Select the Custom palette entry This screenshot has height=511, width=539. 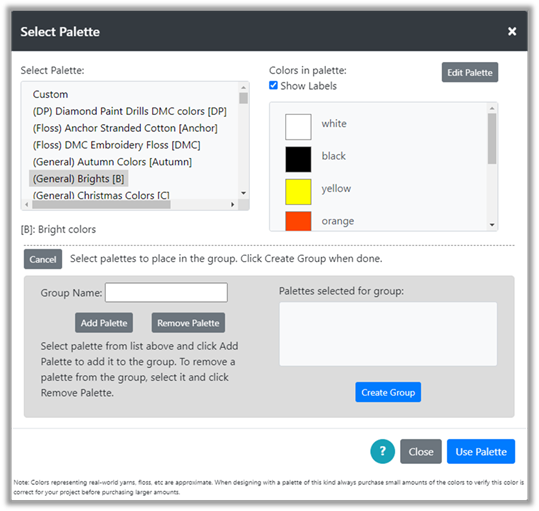coord(50,94)
